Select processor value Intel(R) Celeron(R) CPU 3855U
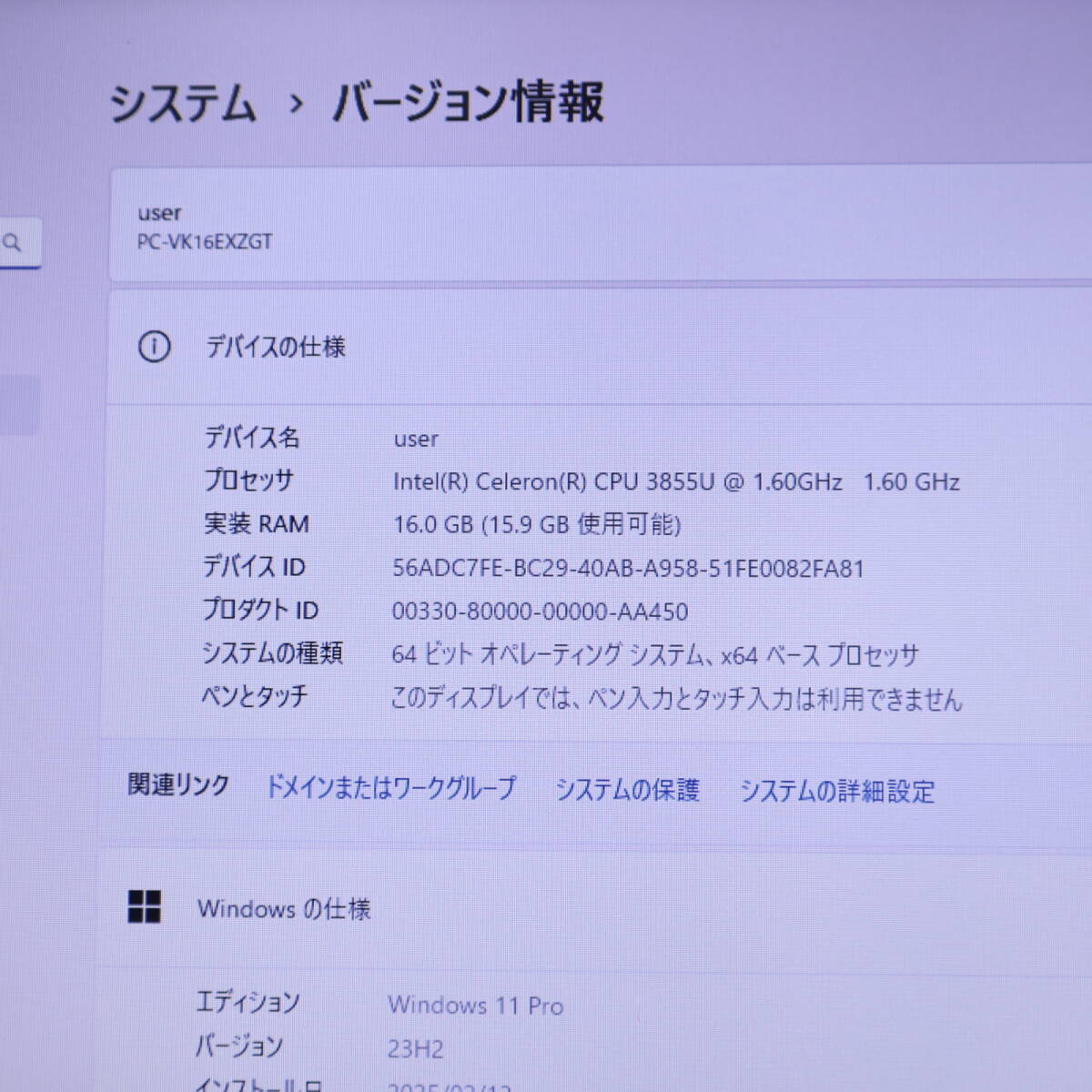Screen dimensions: 1092x1092 tap(676, 481)
